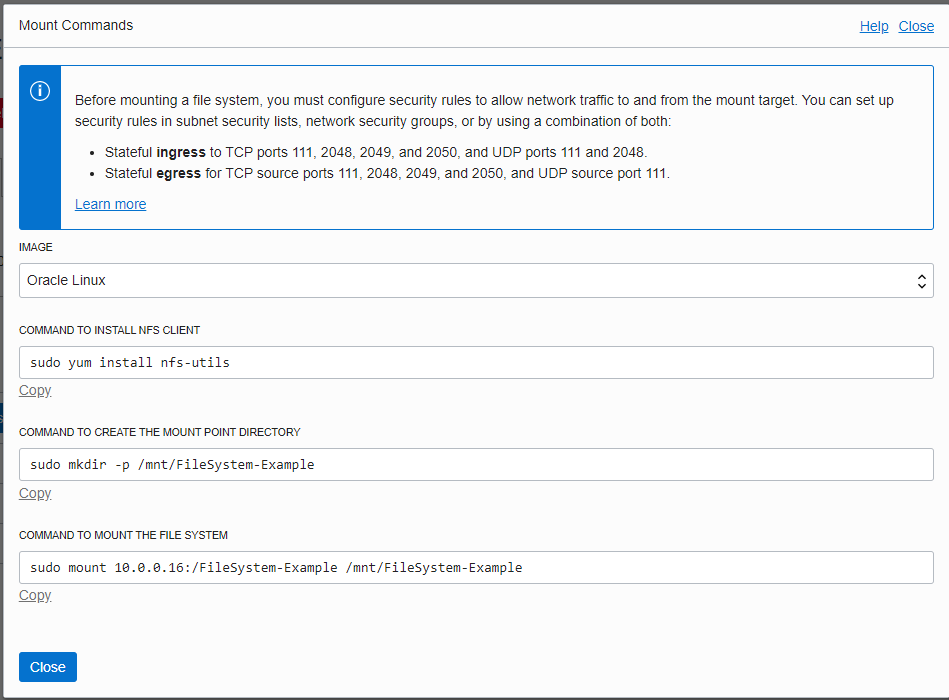
Task: Click the blue Close button at the bottom
Action: point(47,667)
